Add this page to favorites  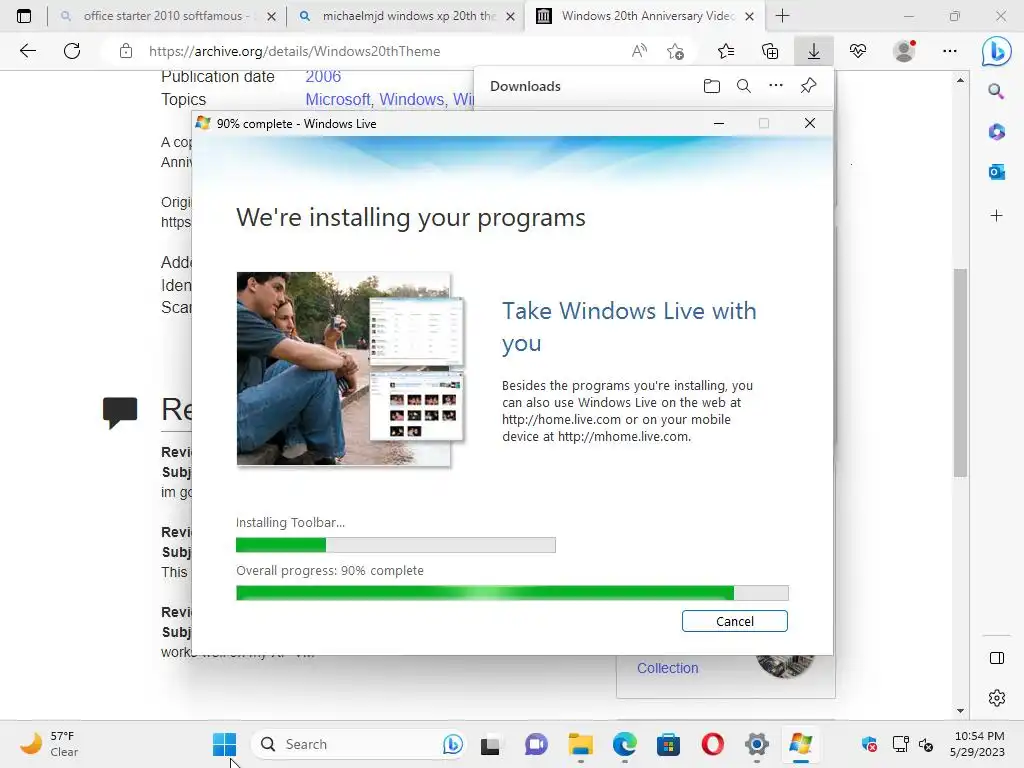point(676,51)
